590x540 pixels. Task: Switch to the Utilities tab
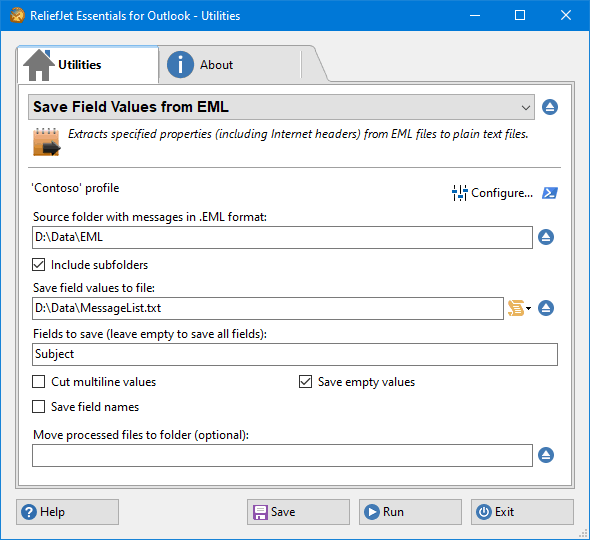click(87, 64)
